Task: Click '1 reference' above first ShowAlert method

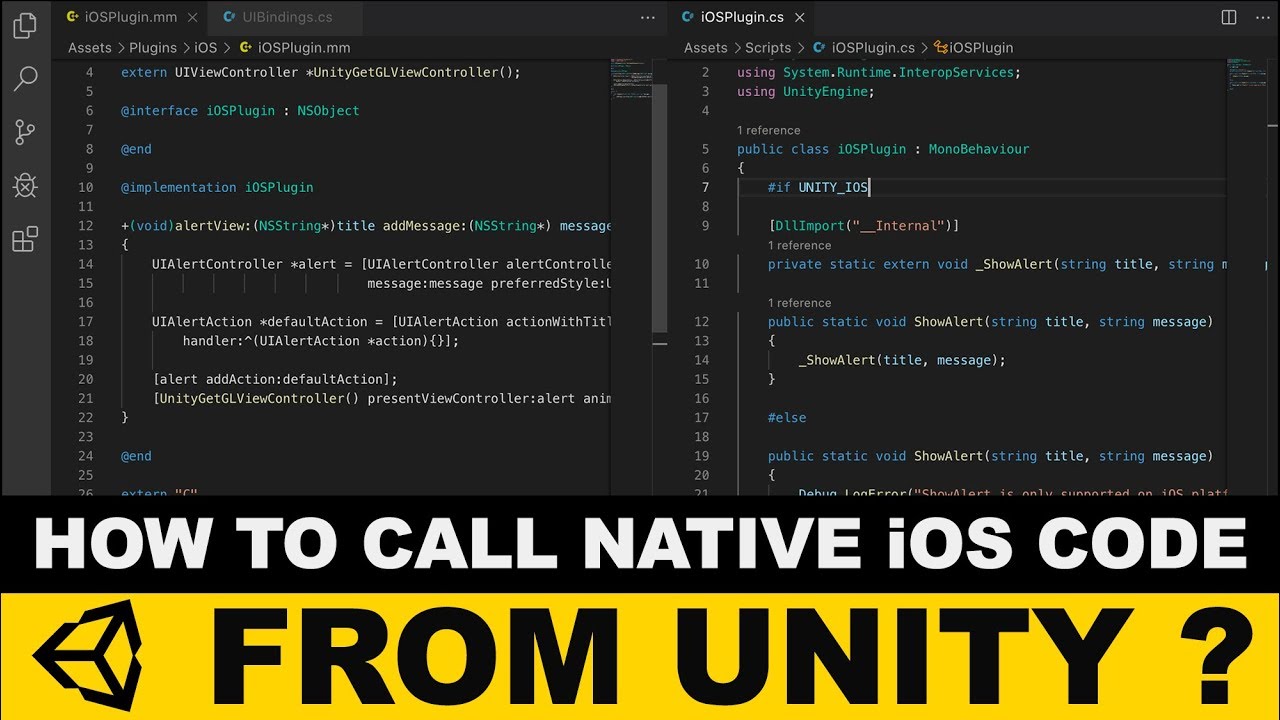Action: tap(799, 303)
